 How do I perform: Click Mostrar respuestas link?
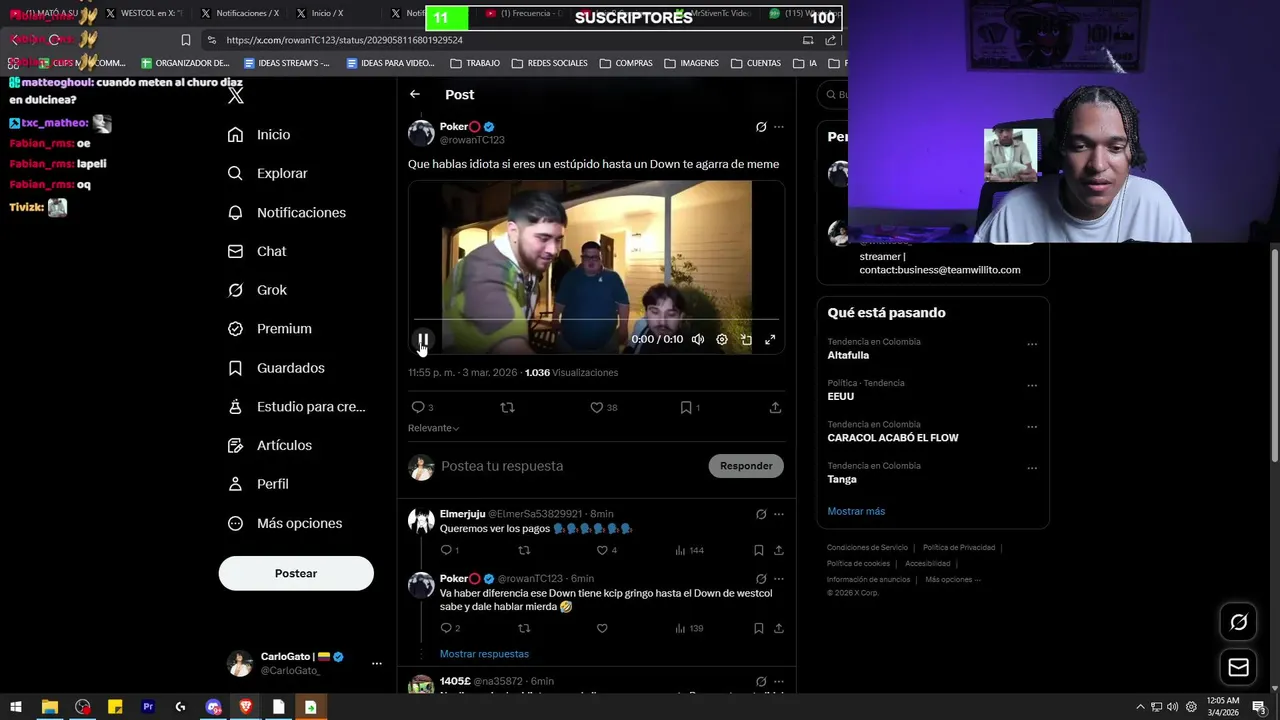484,654
